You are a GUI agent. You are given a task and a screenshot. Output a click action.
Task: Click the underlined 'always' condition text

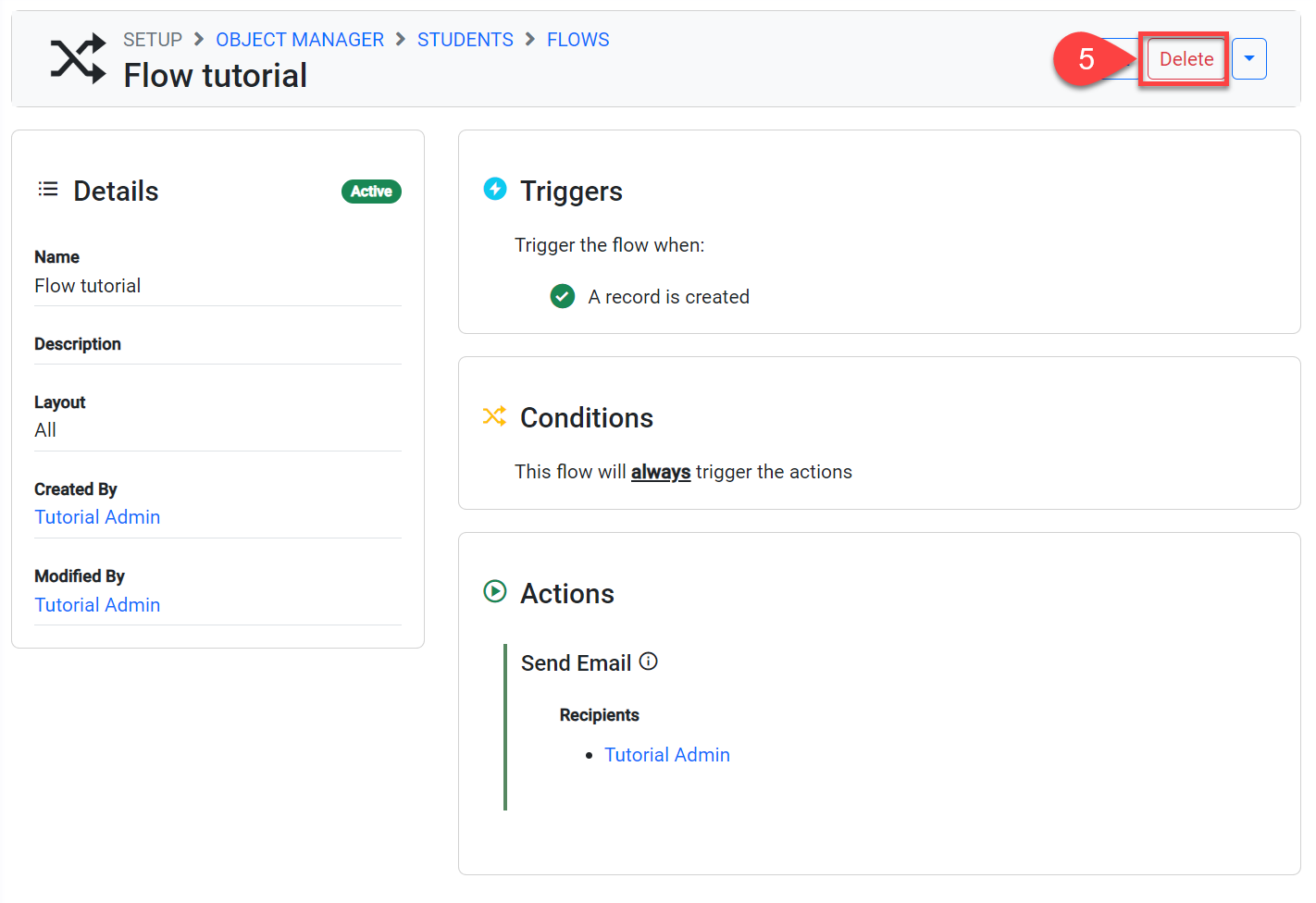(661, 472)
